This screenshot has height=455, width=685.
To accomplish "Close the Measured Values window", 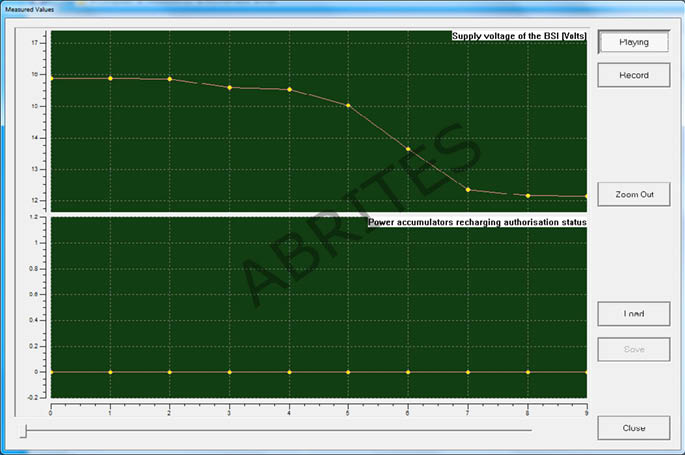I will click(633, 428).
